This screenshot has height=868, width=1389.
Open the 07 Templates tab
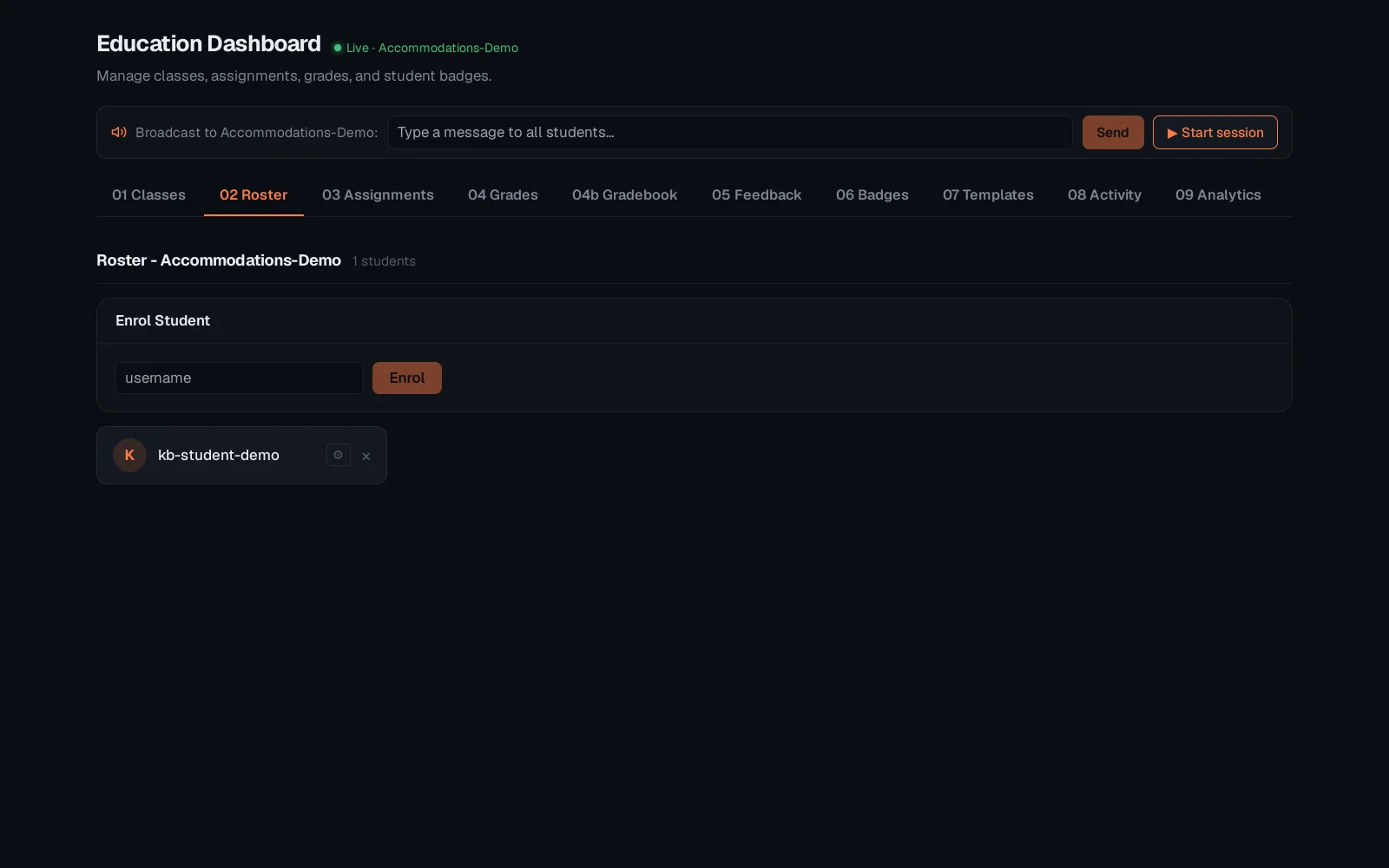pos(988,194)
